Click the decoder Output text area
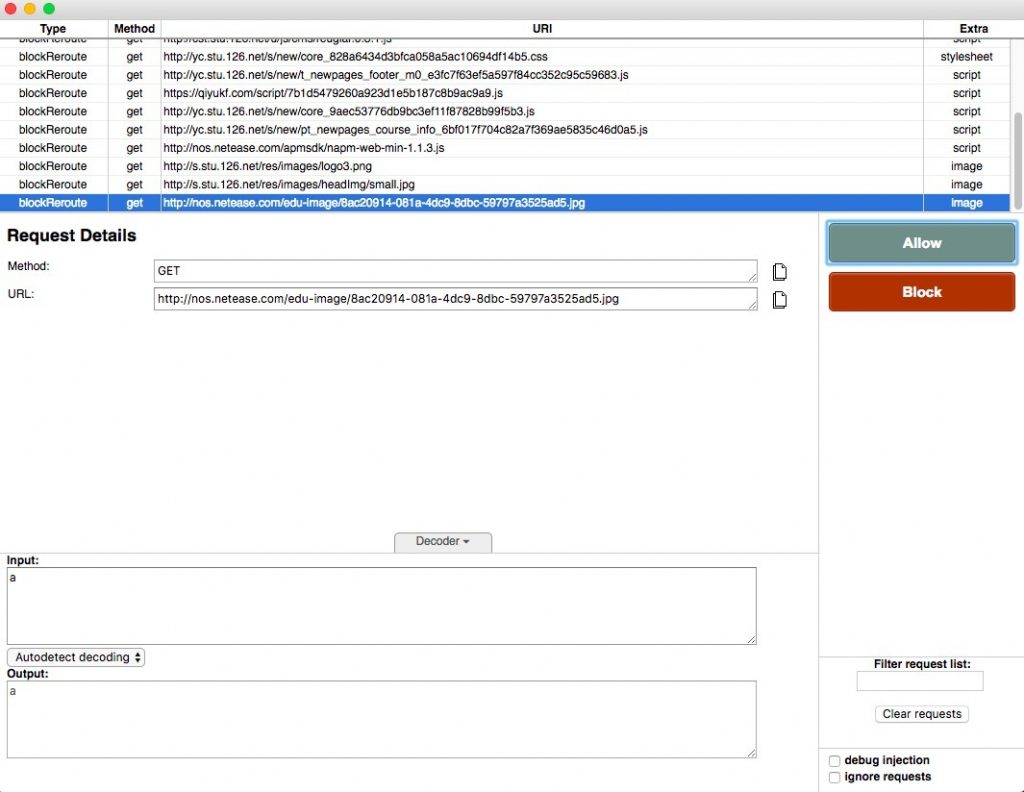Viewport: 1024px width, 792px height. (x=381, y=719)
